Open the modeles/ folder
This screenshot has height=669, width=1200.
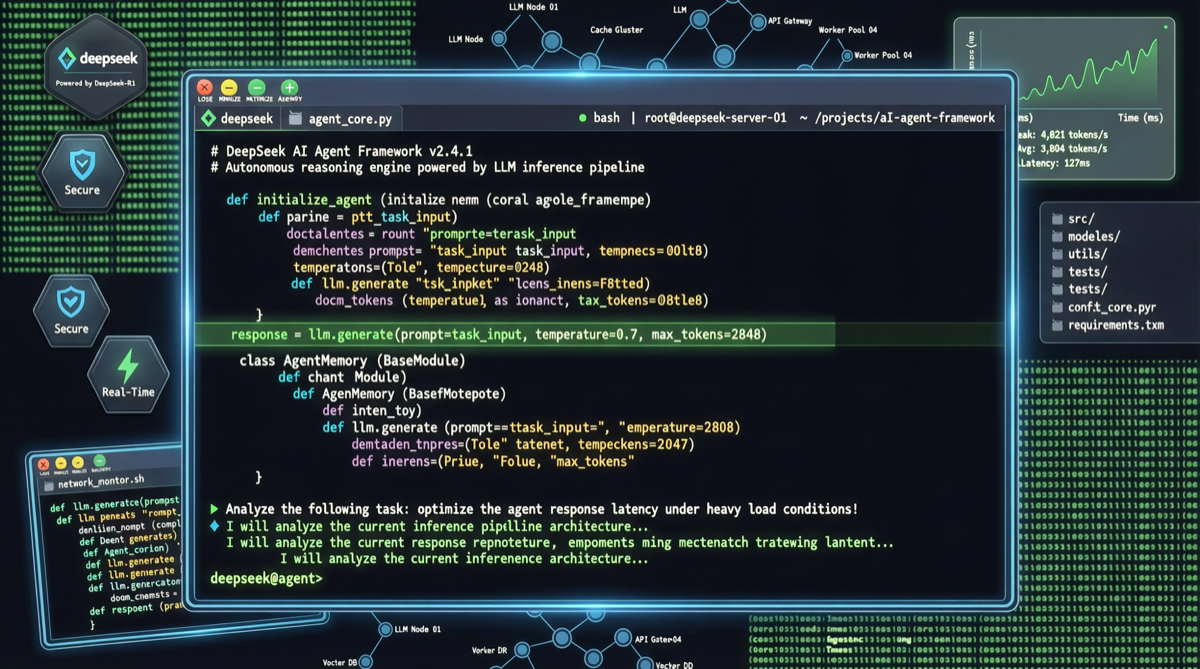(x=1085, y=237)
